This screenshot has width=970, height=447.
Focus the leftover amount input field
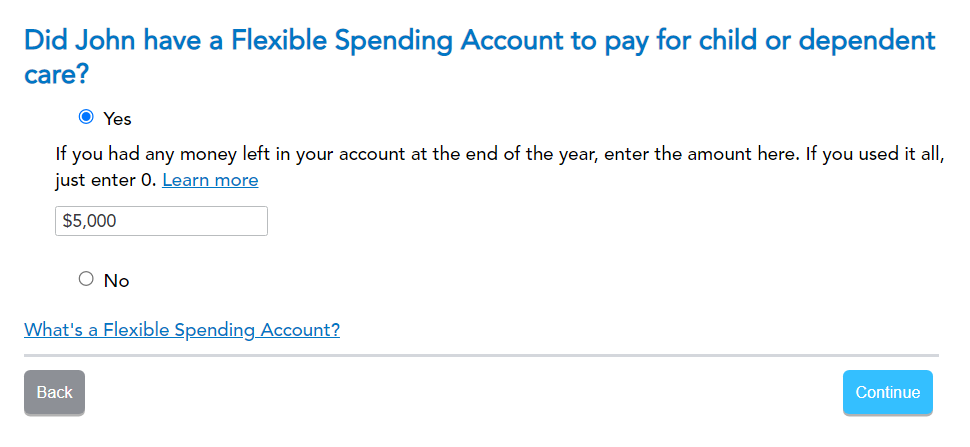(x=161, y=221)
